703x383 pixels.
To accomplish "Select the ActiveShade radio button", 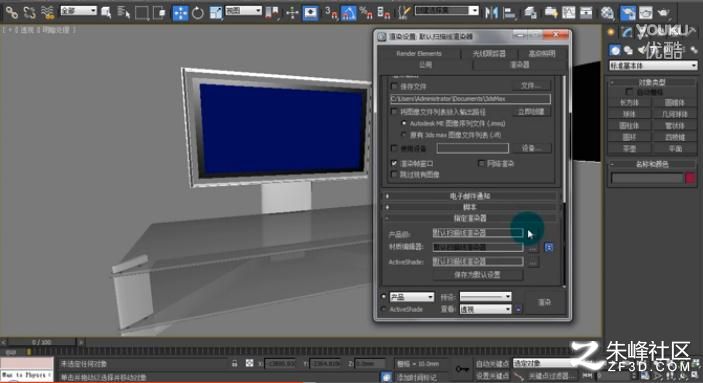I will [384, 309].
